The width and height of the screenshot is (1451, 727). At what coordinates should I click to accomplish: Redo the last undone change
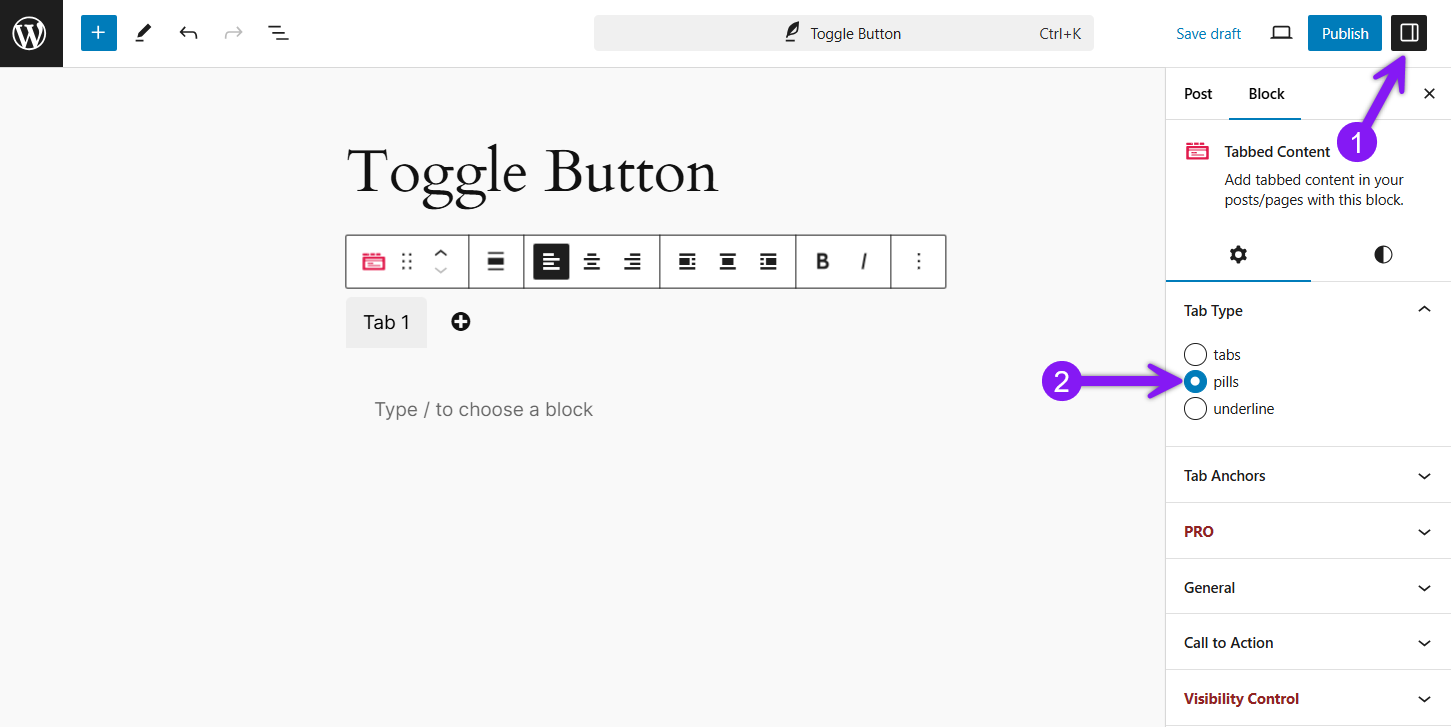click(x=233, y=33)
